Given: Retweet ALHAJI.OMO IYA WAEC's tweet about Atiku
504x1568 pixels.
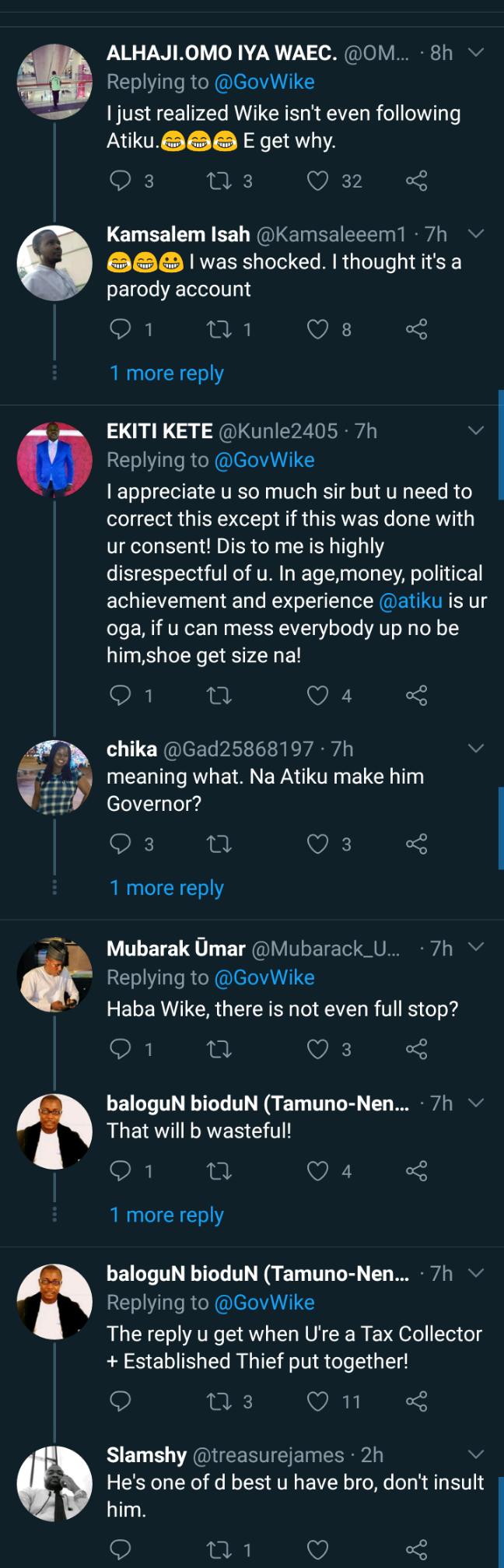Looking at the screenshot, I should (x=219, y=181).
